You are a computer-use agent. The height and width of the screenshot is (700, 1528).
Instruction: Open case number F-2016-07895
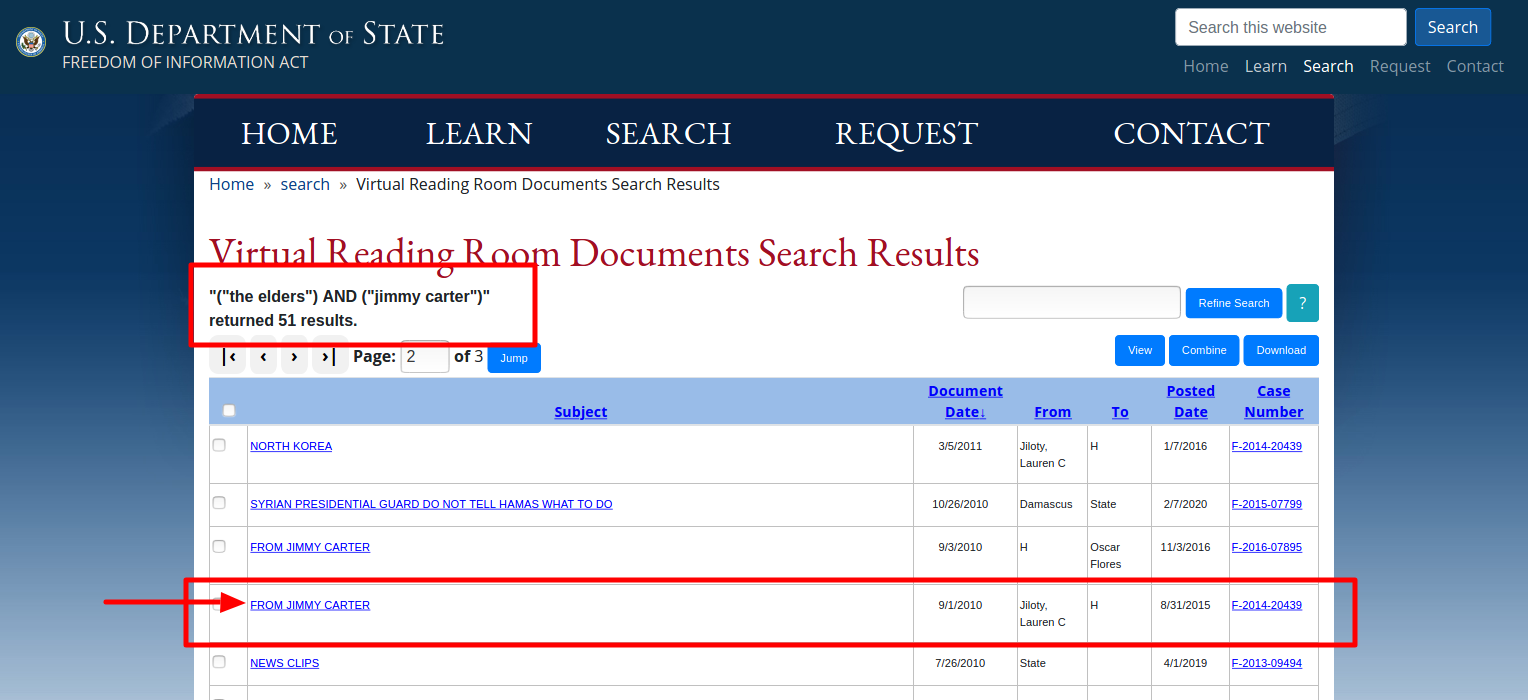(1267, 547)
